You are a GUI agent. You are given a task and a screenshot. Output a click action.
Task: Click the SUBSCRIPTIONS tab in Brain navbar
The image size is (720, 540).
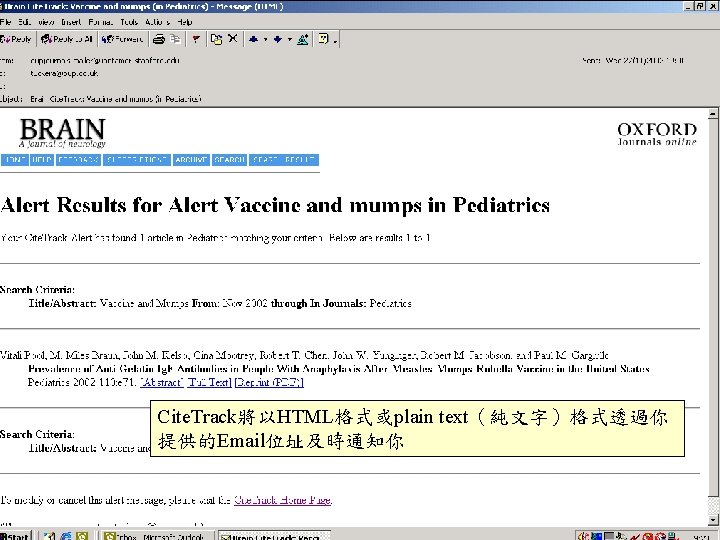tap(137, 160)
